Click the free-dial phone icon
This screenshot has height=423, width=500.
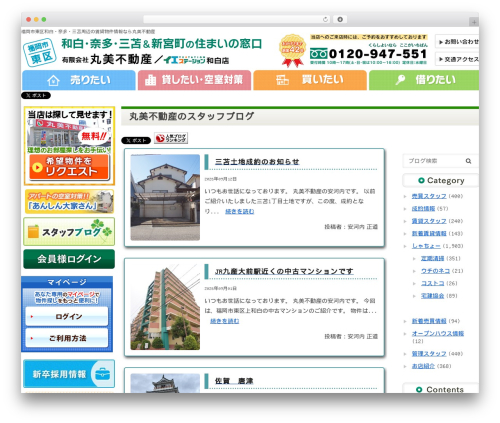click(319, 54)
